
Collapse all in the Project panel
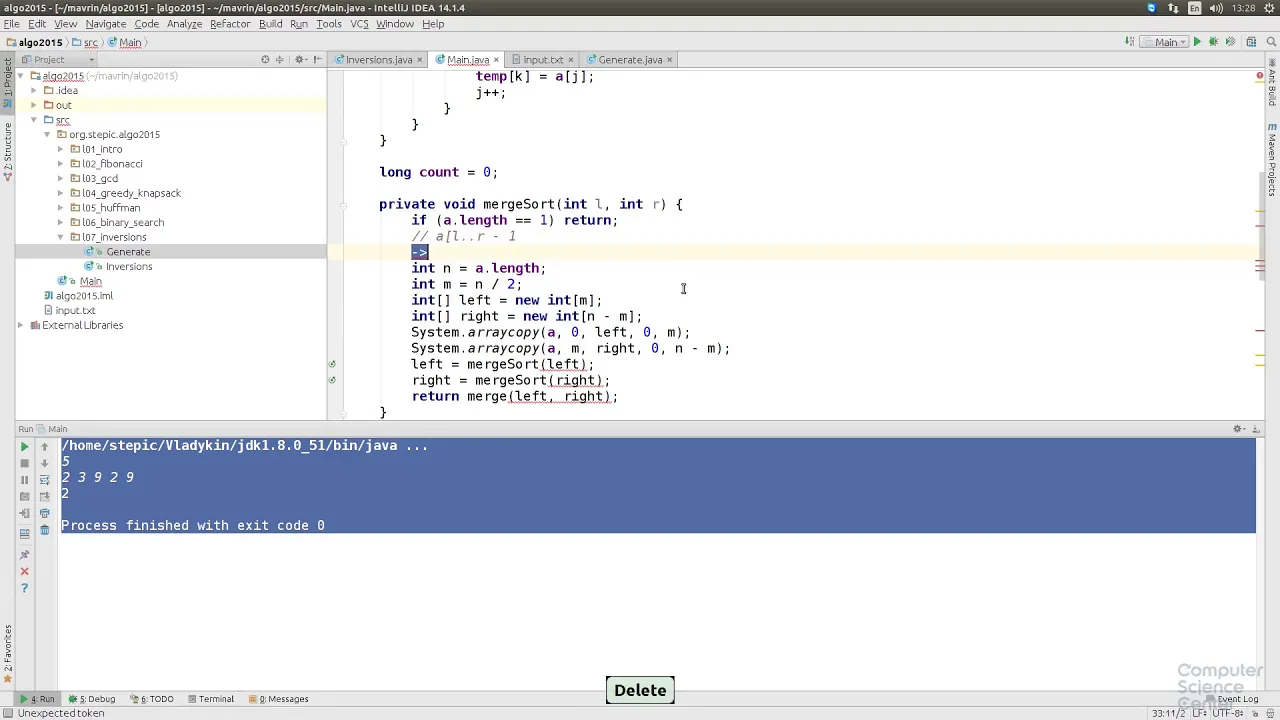[280, 60]
